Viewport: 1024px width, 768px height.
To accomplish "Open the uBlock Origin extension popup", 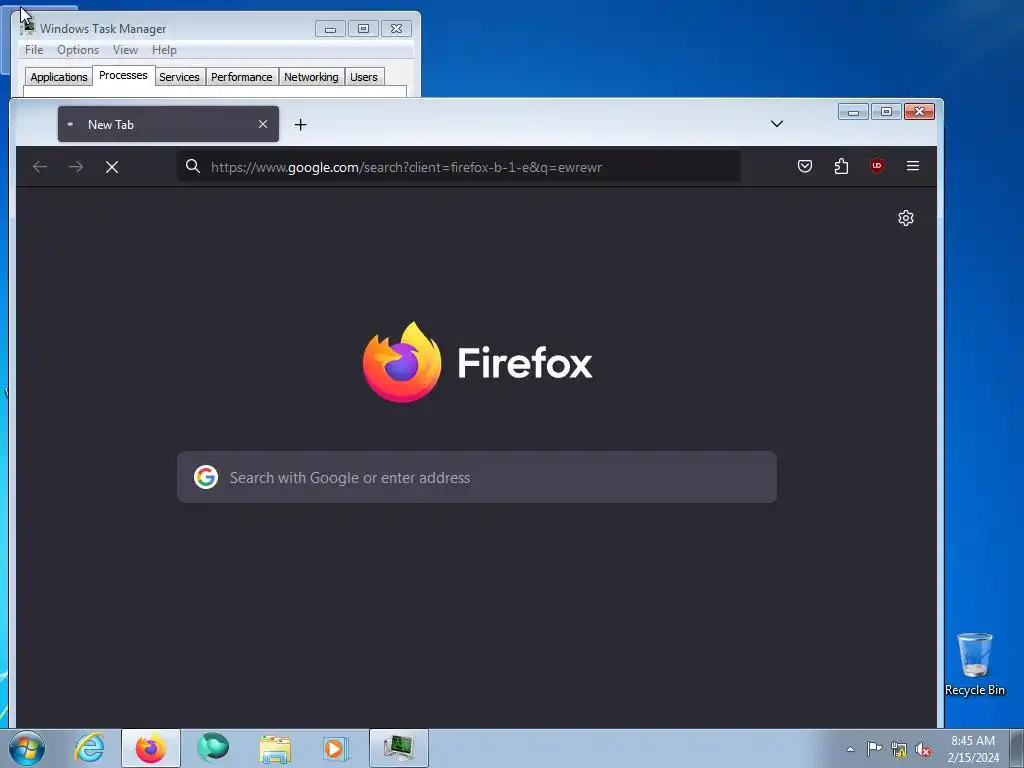I will pos(876,167).
